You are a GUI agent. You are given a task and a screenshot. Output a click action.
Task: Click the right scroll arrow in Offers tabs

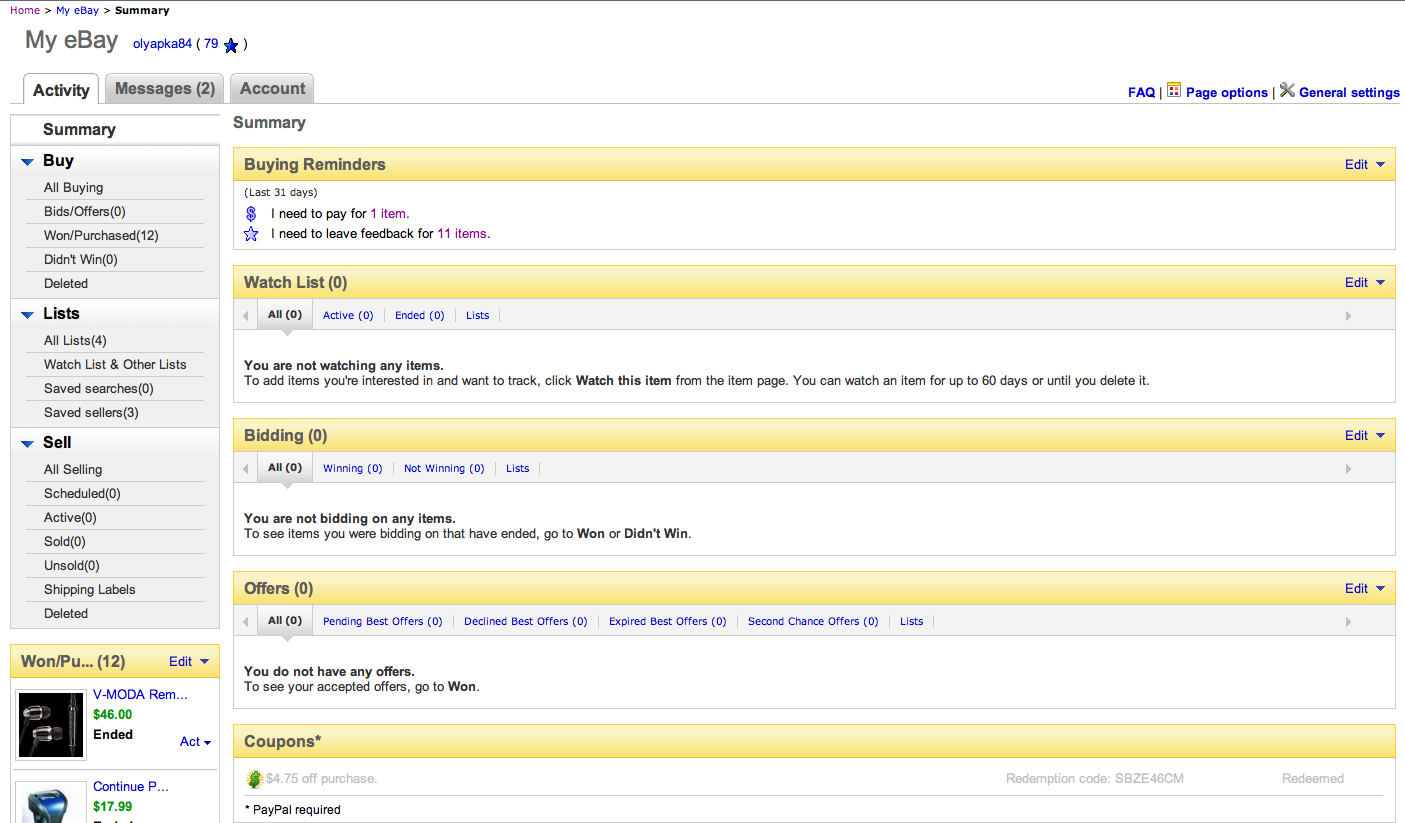(x=1348, y=622)
